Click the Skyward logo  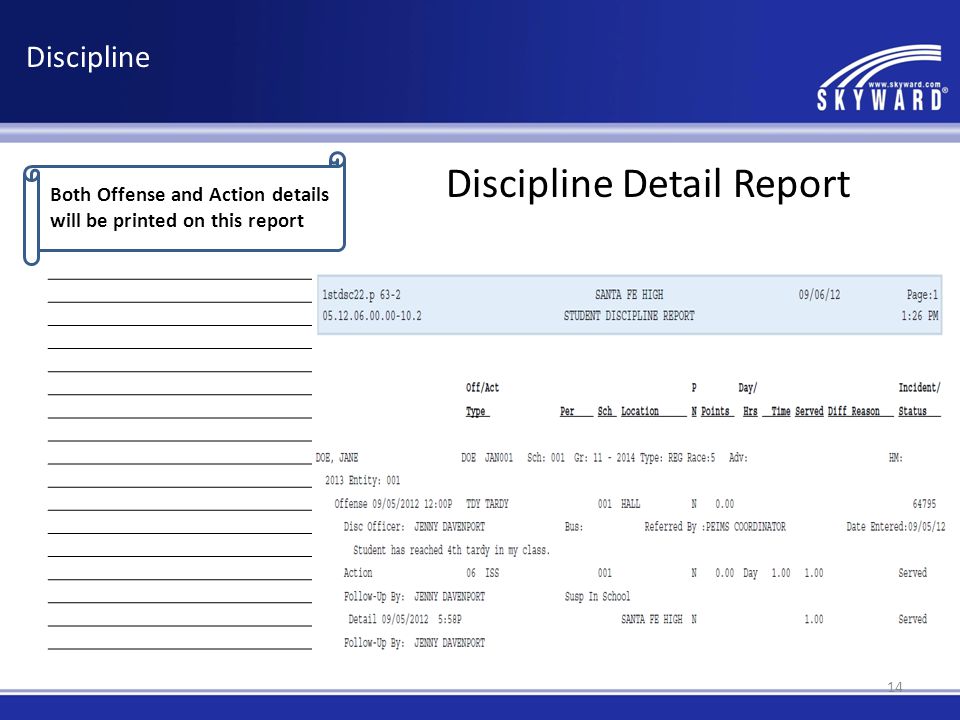[882, 78]
